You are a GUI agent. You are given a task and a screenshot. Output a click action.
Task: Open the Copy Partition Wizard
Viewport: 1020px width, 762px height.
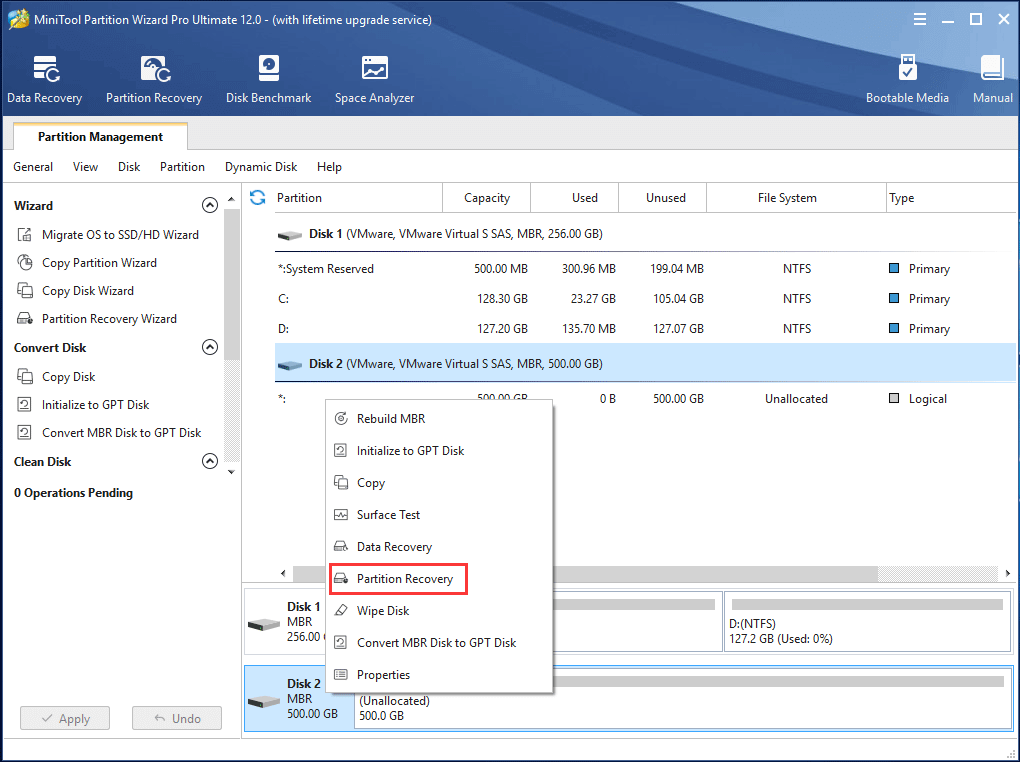coord(101,262)
